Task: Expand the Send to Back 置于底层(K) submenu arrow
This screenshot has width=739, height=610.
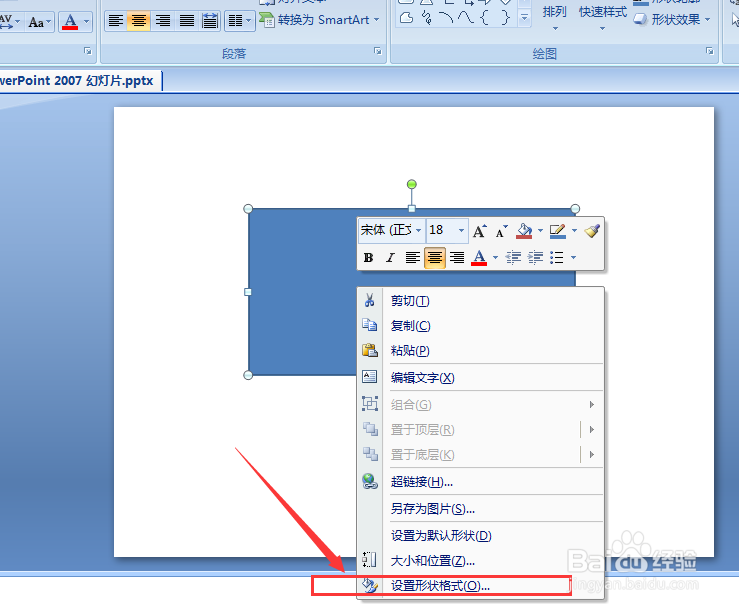Action: [592, 454]
